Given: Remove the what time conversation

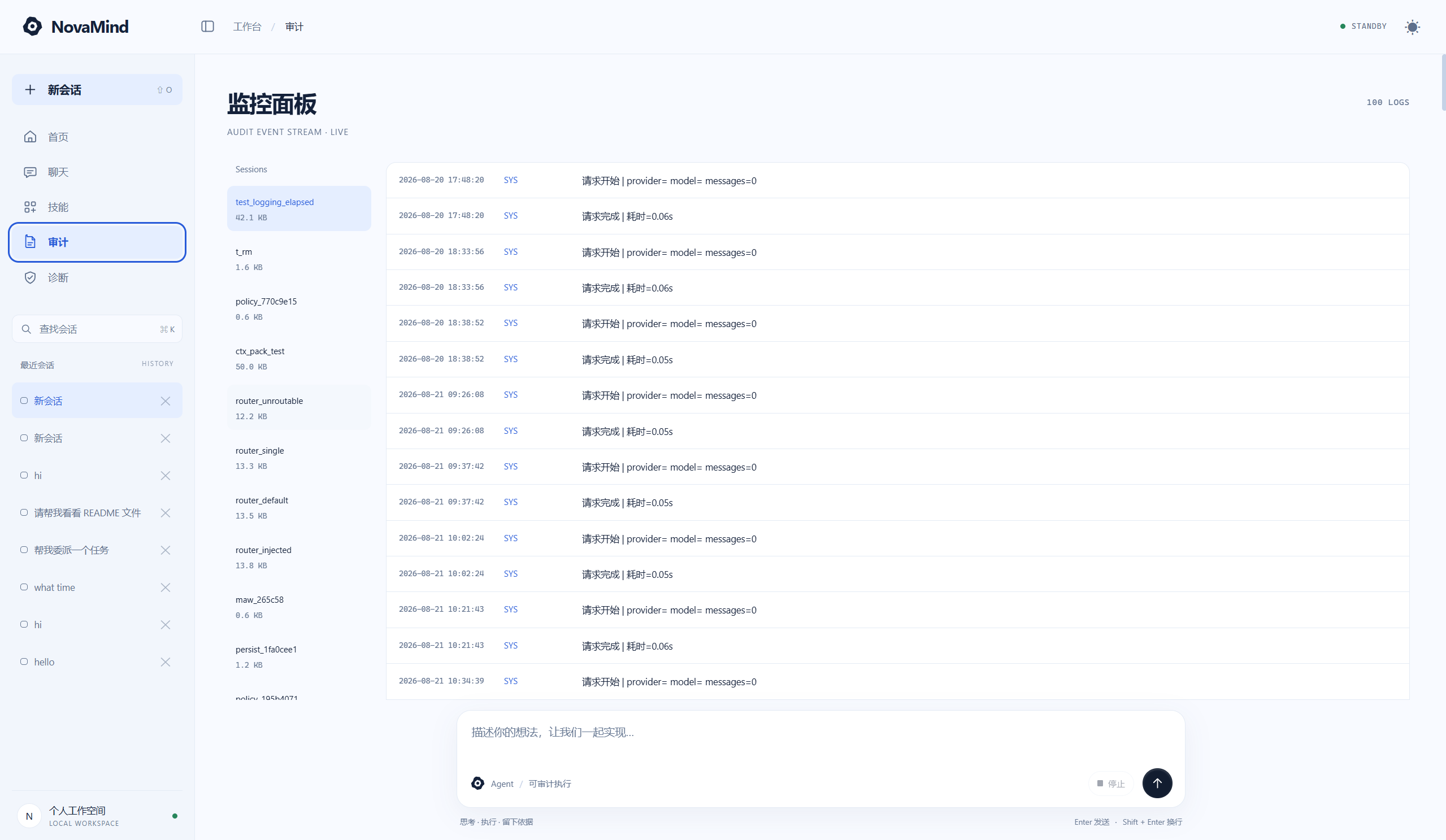Looking at the screenshot, I should tap(165, 587).
